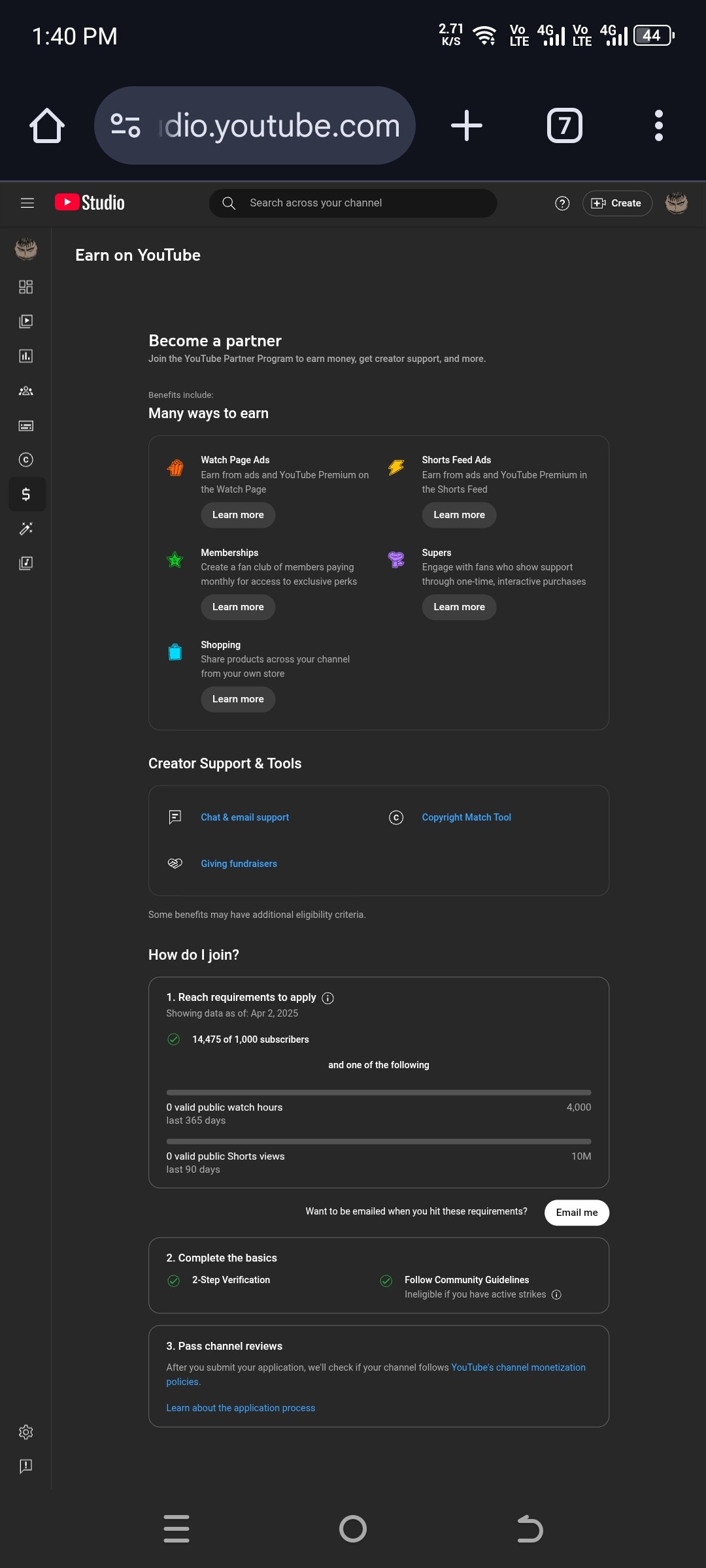Click the "2-Step Verification" text
This screenshot has height=1568, width=706.
tap(231, 1280)
